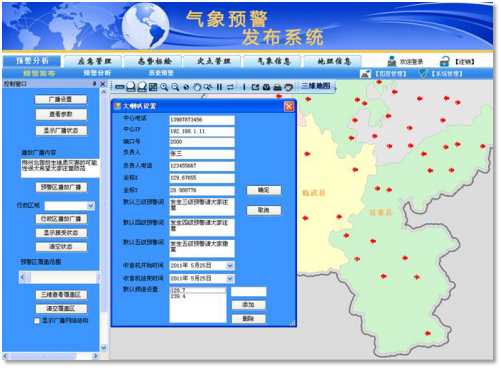Toggle the 显示广播网络结构 checkbox
The width and height of the screenshot is (501, 368).
tap(37, 321)
